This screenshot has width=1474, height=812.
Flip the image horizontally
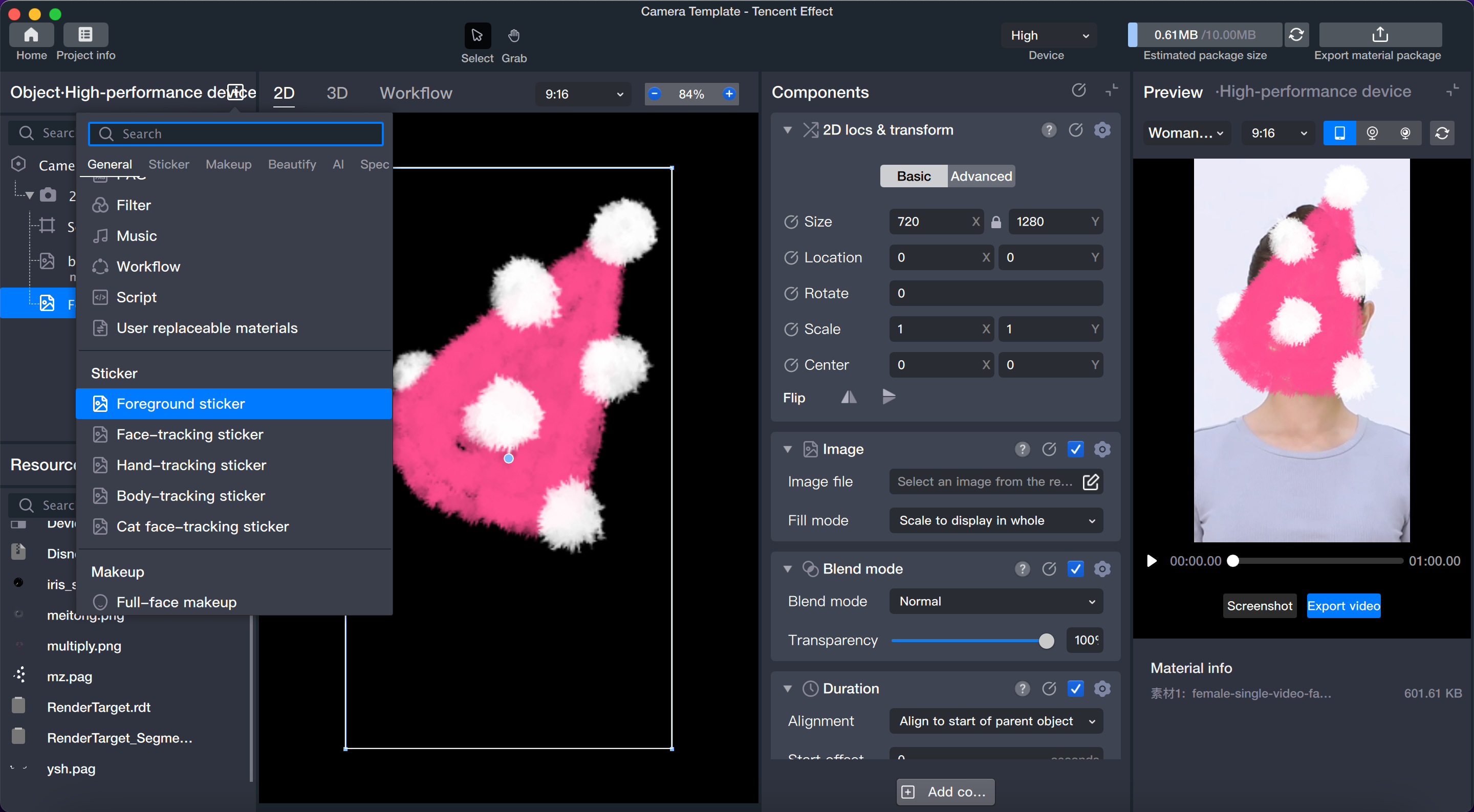tap(849, 397)
